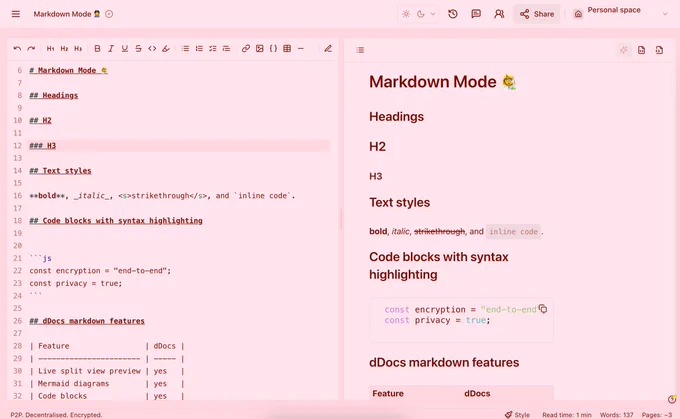
Task: Toggle inline code formatting
Action: [152, 49]
